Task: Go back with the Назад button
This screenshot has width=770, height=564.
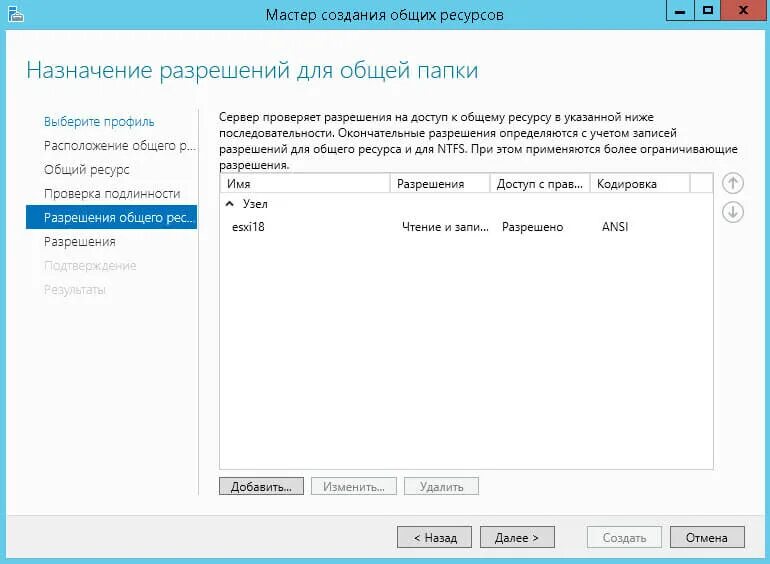Action: point(435,537)
